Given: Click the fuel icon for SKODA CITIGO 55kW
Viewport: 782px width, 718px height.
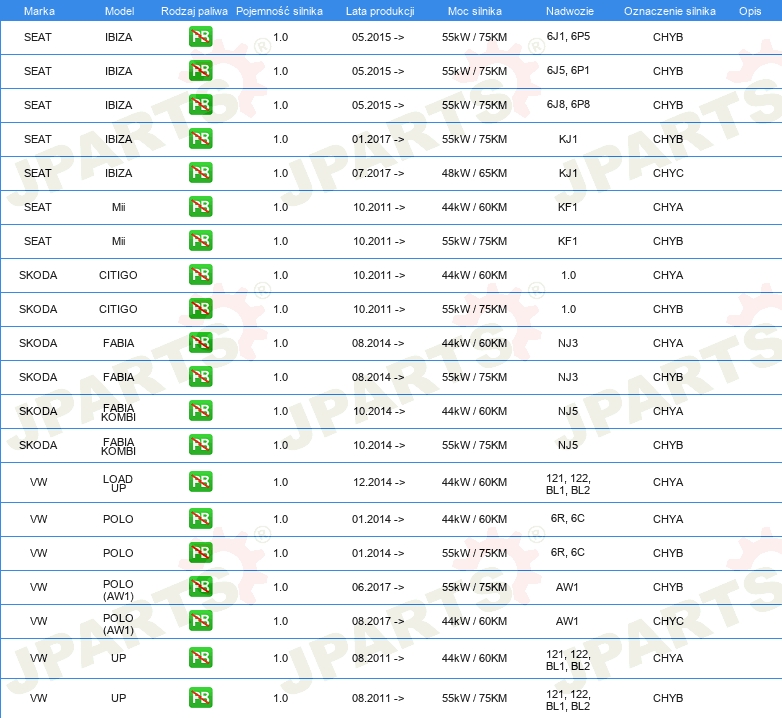Looking at the screenshot, I should point(200,309).
